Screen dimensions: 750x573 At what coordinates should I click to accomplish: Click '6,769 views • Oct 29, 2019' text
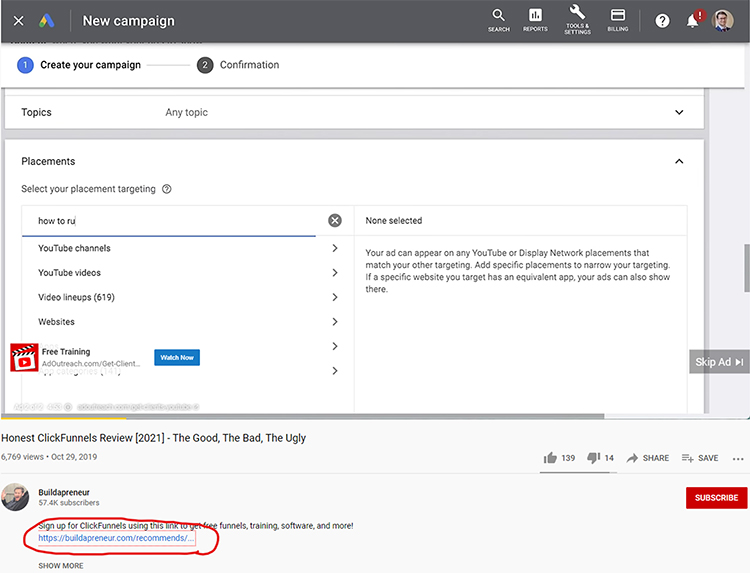[49, 457]
